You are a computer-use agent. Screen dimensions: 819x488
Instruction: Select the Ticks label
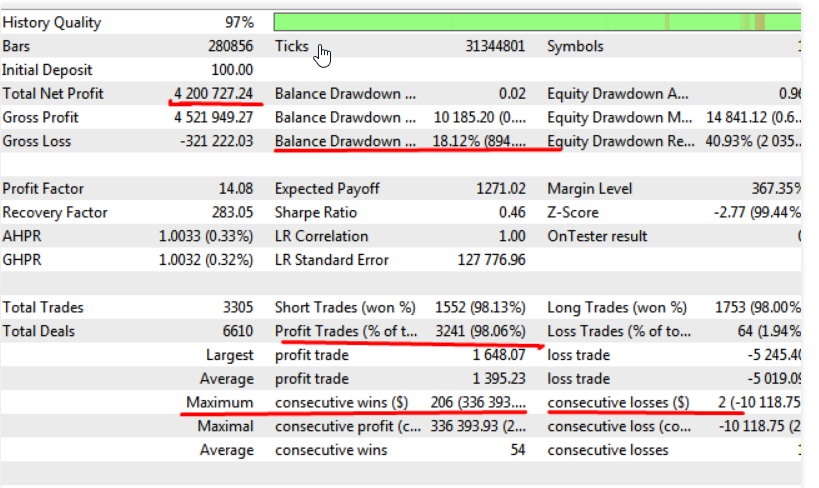291,46
